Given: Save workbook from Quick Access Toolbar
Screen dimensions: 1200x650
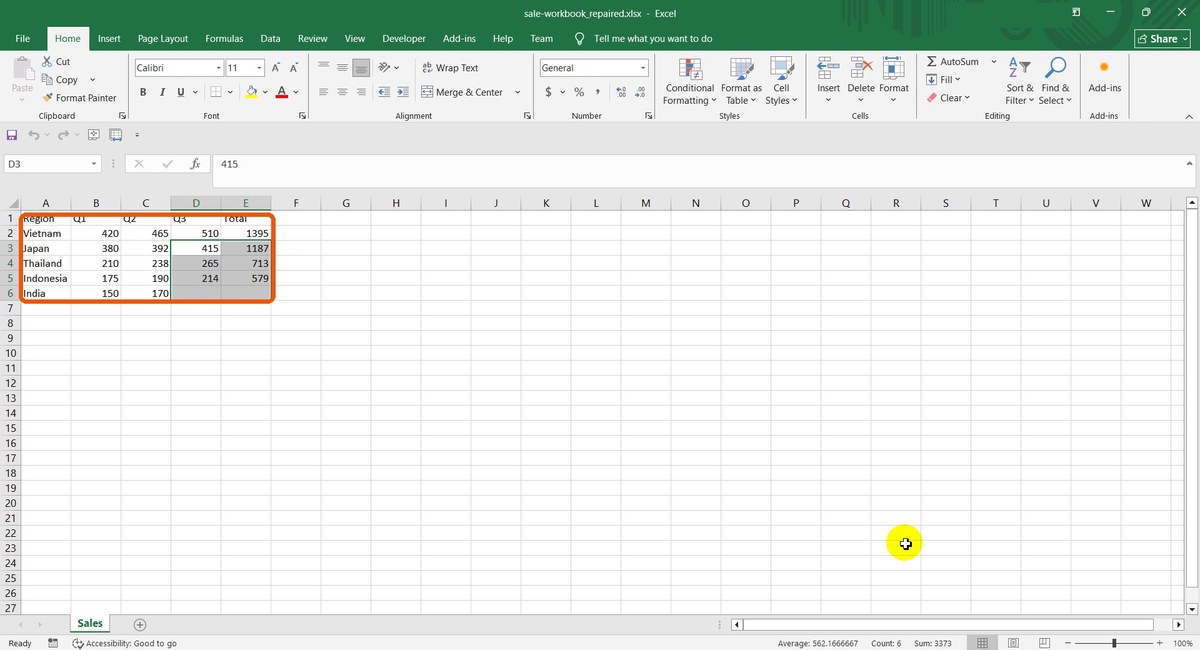Looking at the screenshot, I should pos(12,135).
